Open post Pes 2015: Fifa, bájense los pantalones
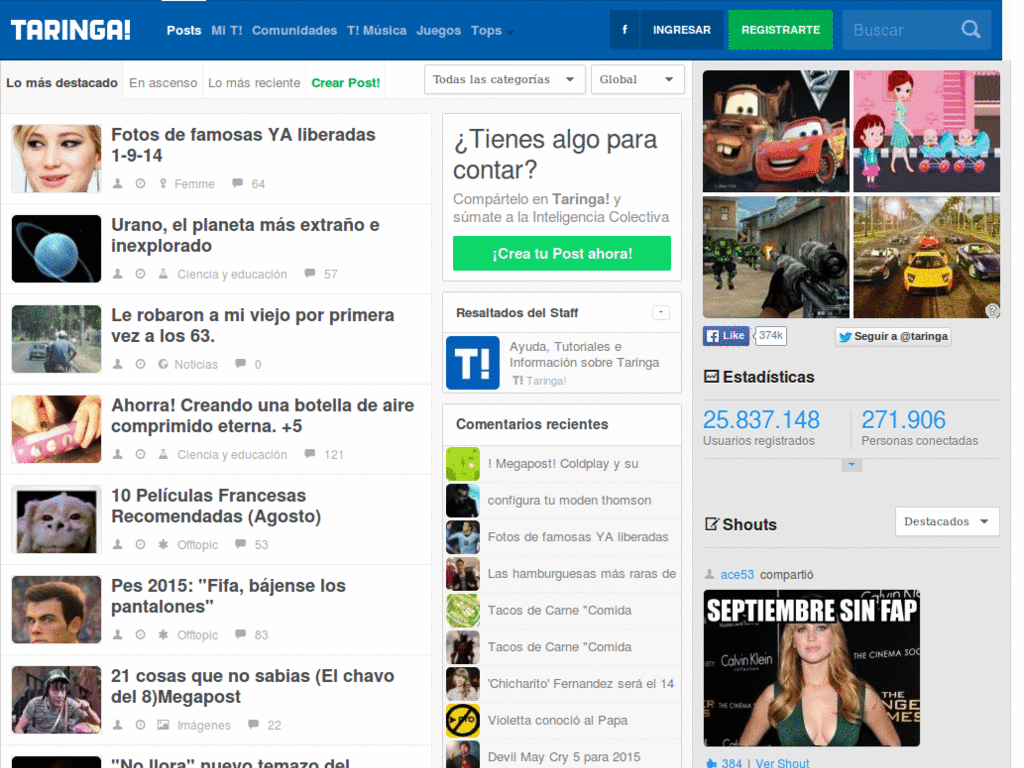 pyautogui.click(x=228, y=596)
